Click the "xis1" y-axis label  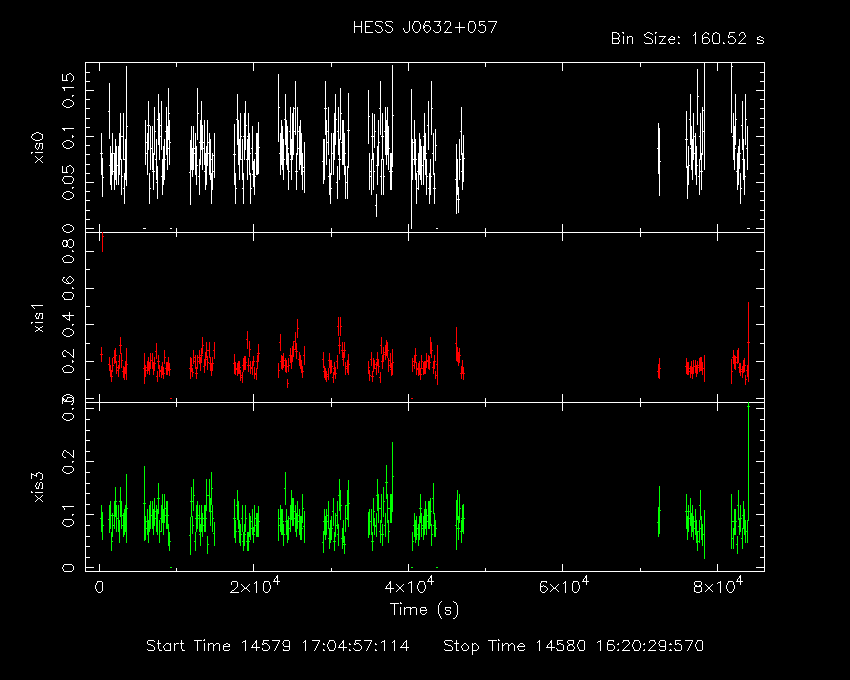click(x=38, y=318)
